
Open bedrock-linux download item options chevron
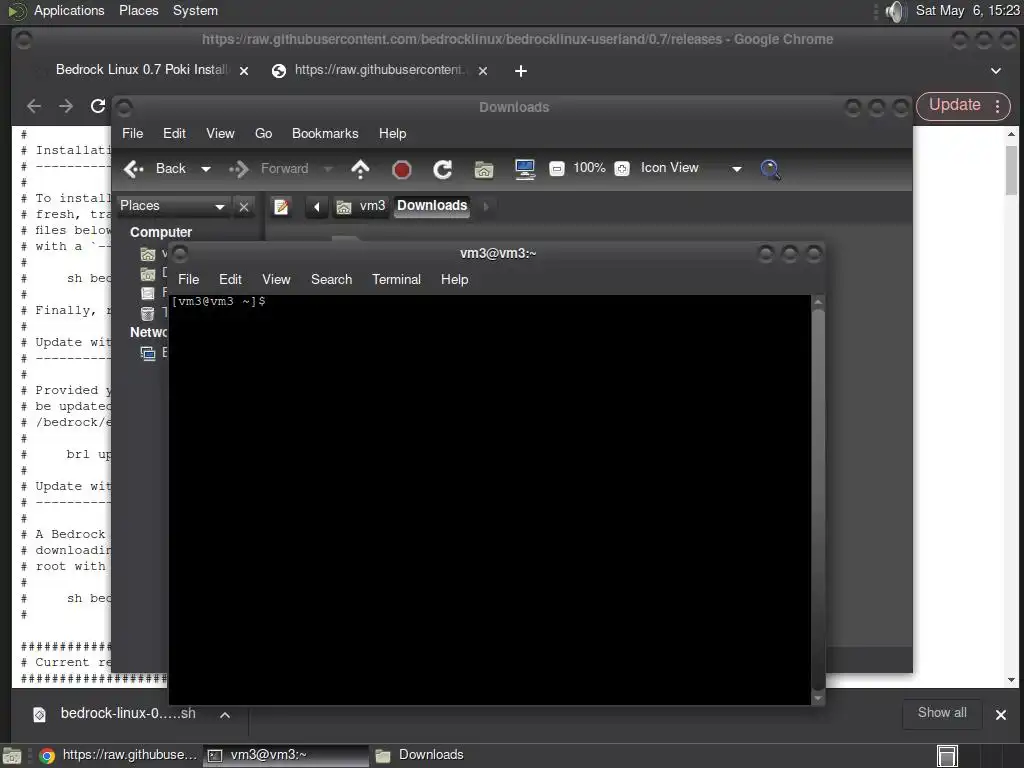[x=225, y=715]
